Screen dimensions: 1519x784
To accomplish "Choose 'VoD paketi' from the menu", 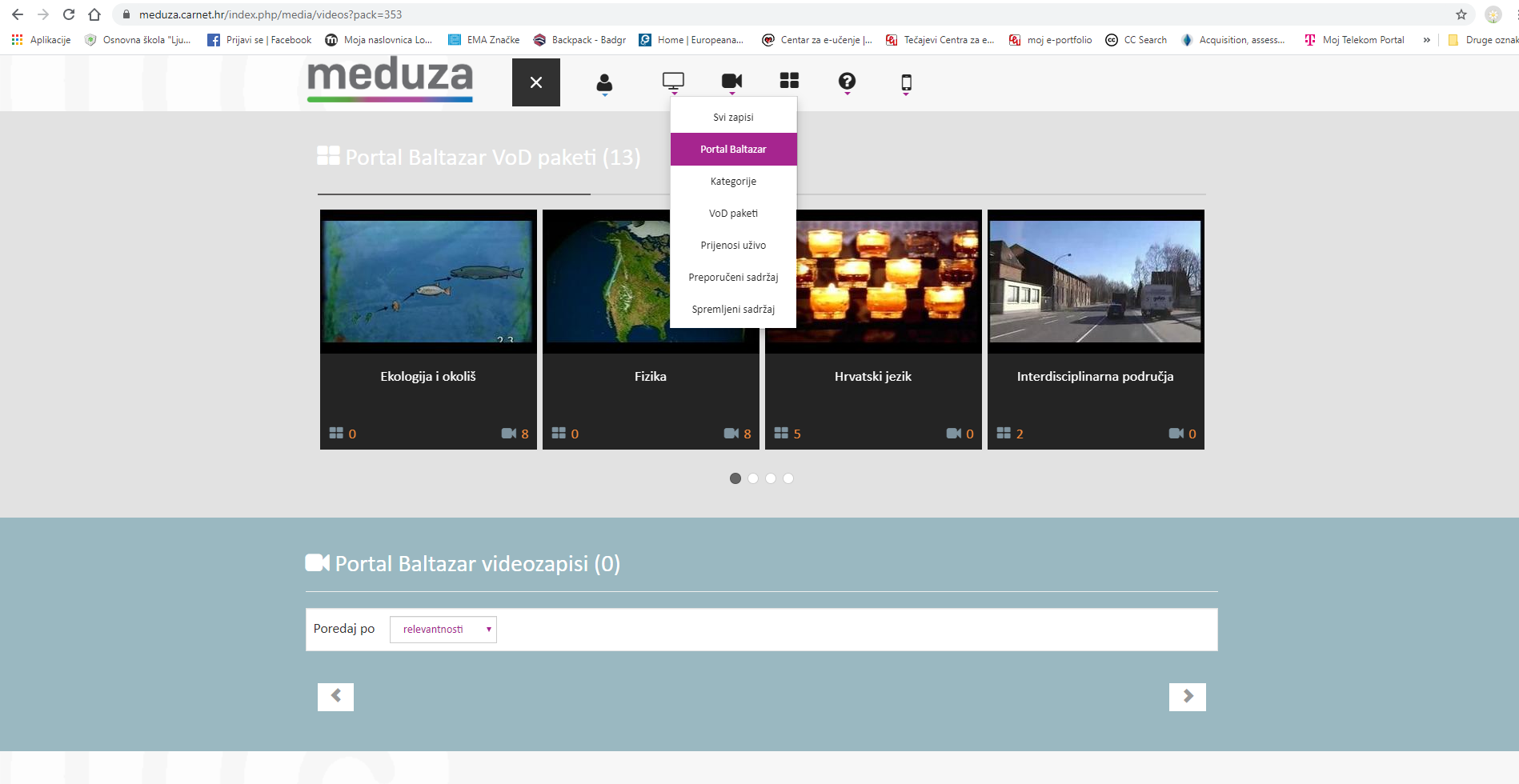I will pyautogui.click(x=733, y=213).
